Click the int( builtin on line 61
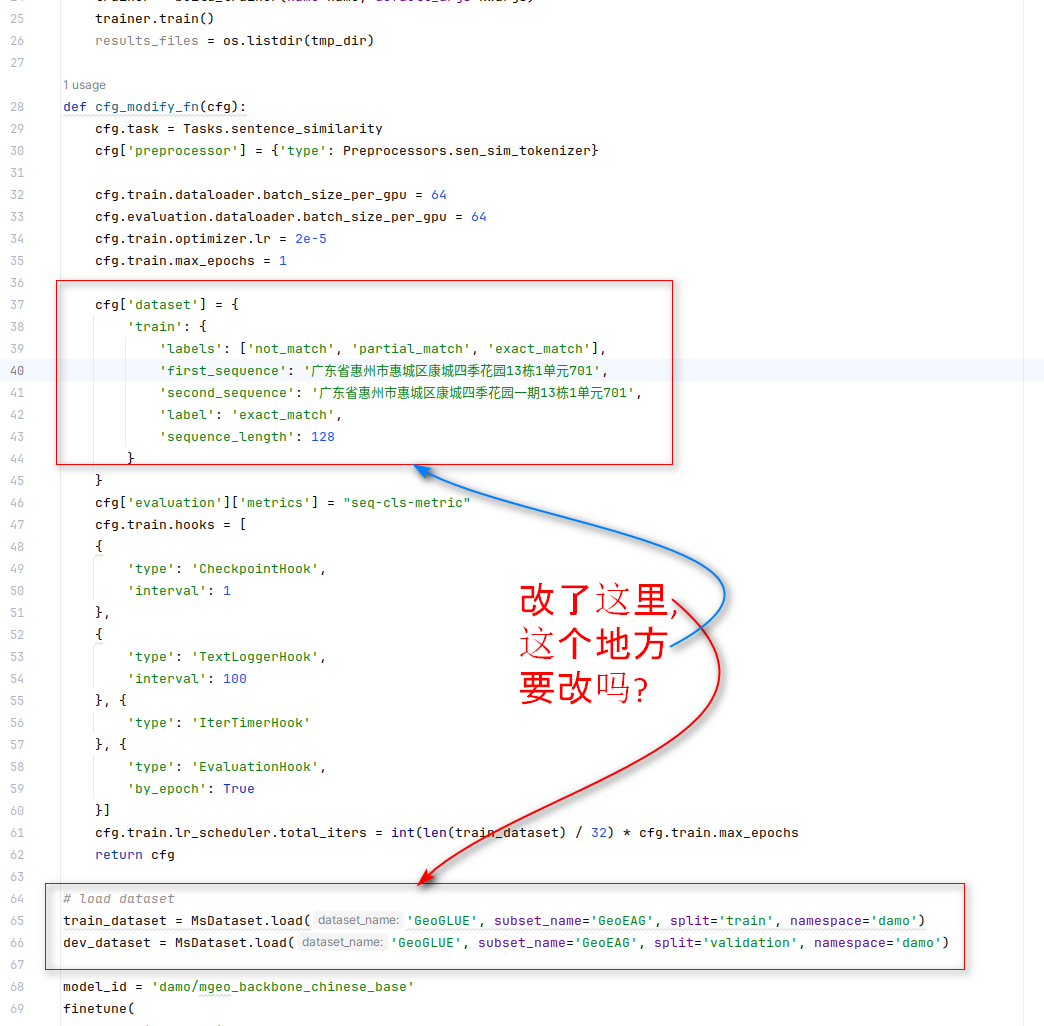This screenshot has width=1044, height=1026. coord(405,832)
